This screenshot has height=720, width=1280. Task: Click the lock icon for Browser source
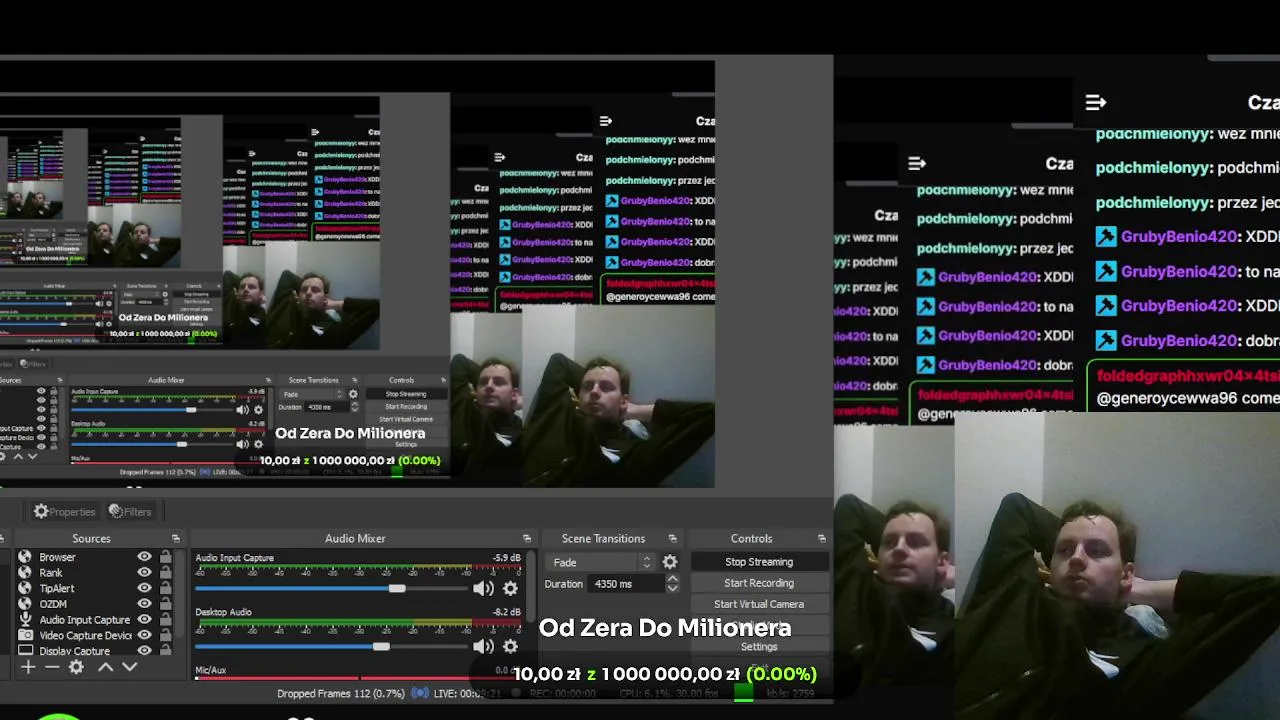(x=165, y=557)
